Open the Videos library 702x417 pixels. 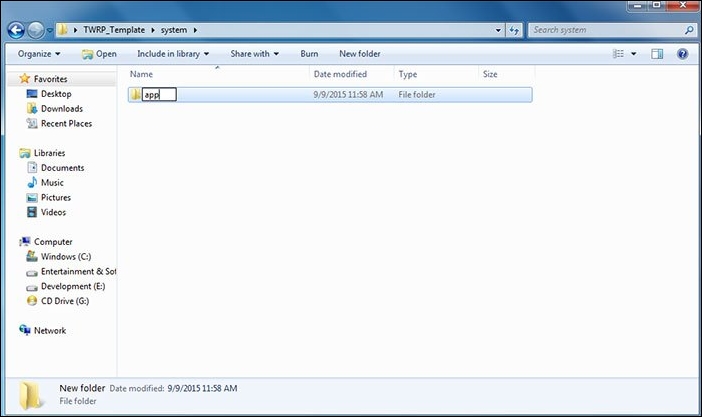pyautogui.click(x=53, y=212)
